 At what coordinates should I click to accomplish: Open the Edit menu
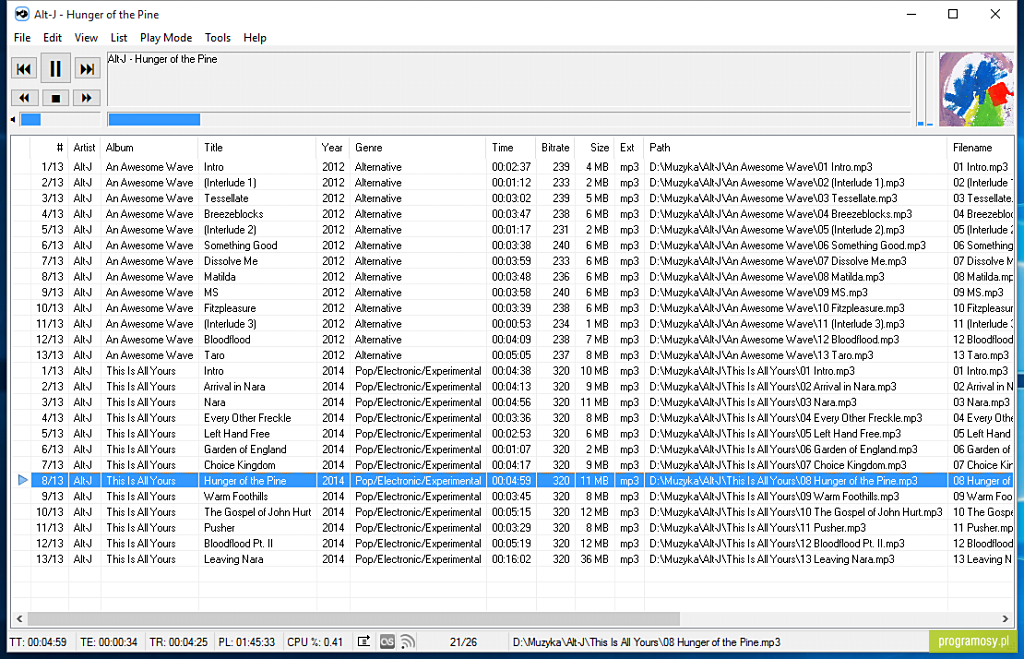coord(52,38)
